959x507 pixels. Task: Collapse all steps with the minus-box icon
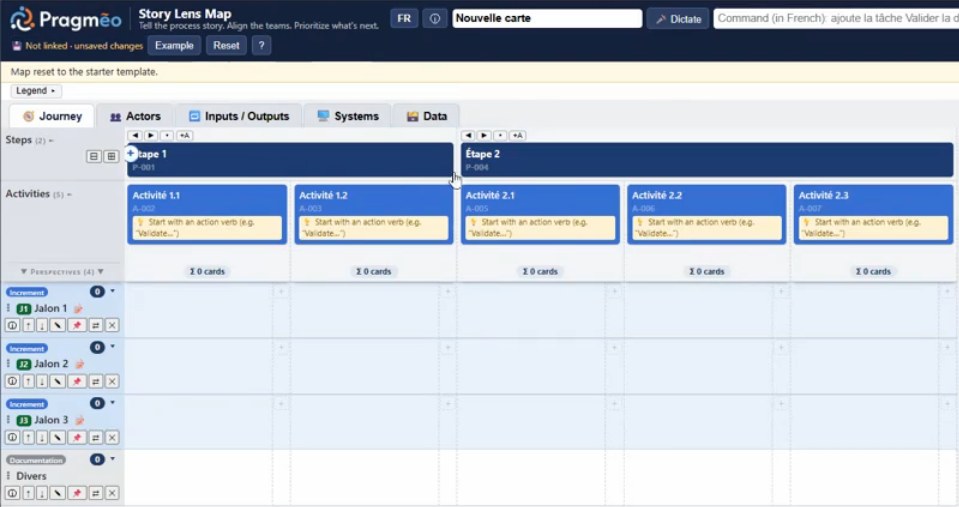(94, 157)
